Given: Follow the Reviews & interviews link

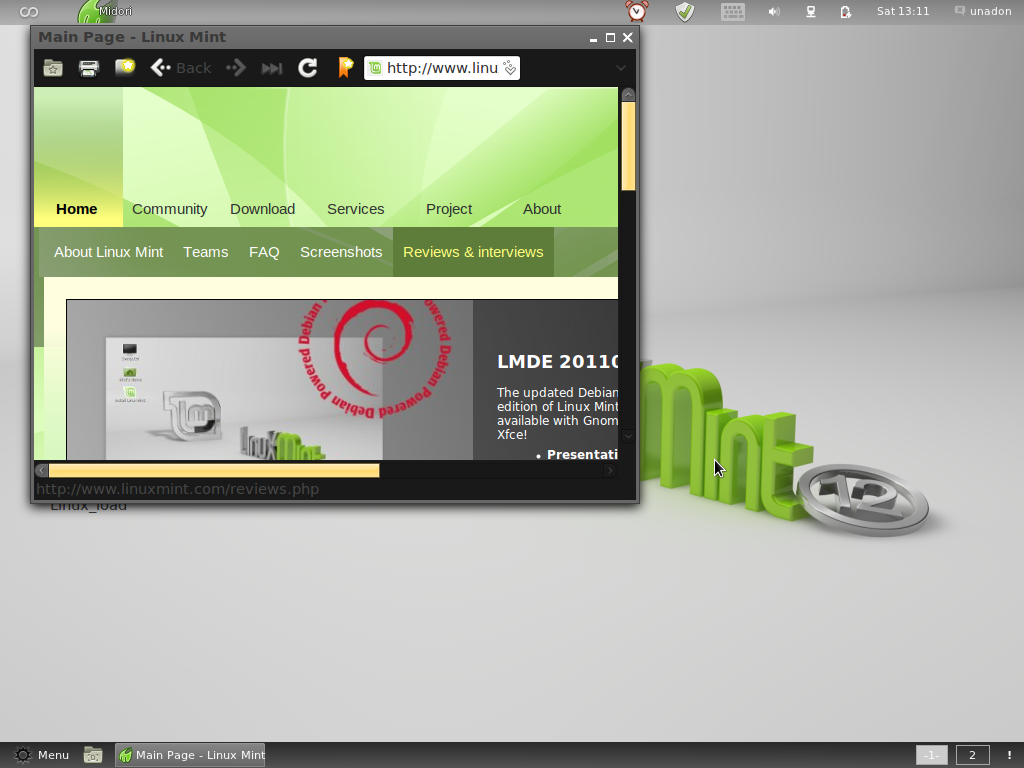Looking at the screenshot, I should [x=473, y=252].
